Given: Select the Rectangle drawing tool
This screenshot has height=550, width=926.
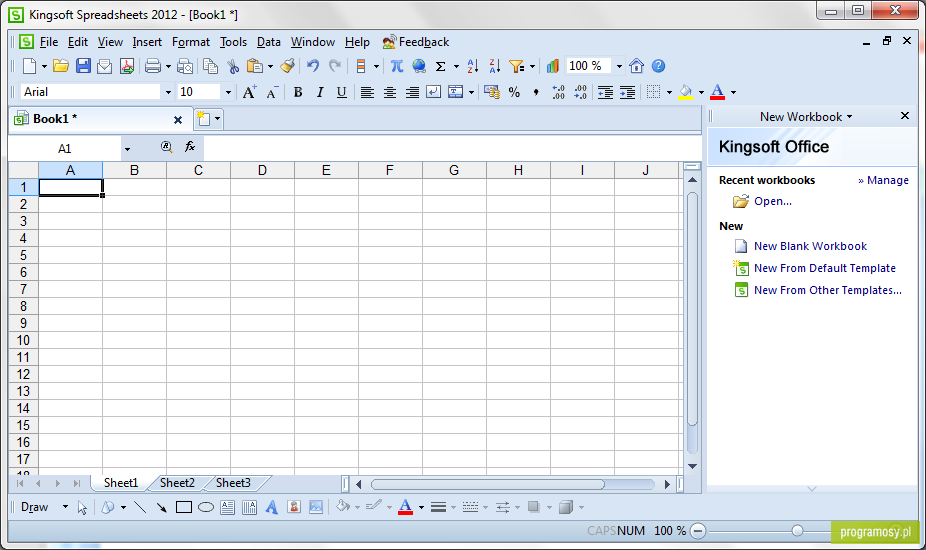Looking at the screenshot, I should click(x=184, y=507).
